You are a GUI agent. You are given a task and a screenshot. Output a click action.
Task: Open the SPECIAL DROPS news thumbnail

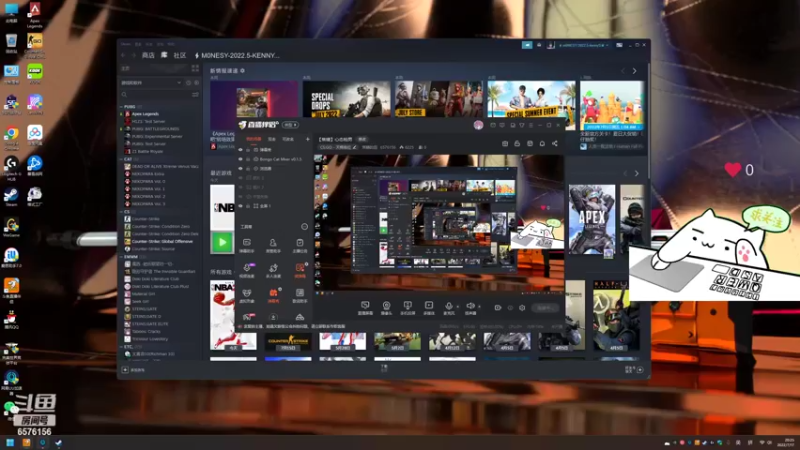(346, 99)
